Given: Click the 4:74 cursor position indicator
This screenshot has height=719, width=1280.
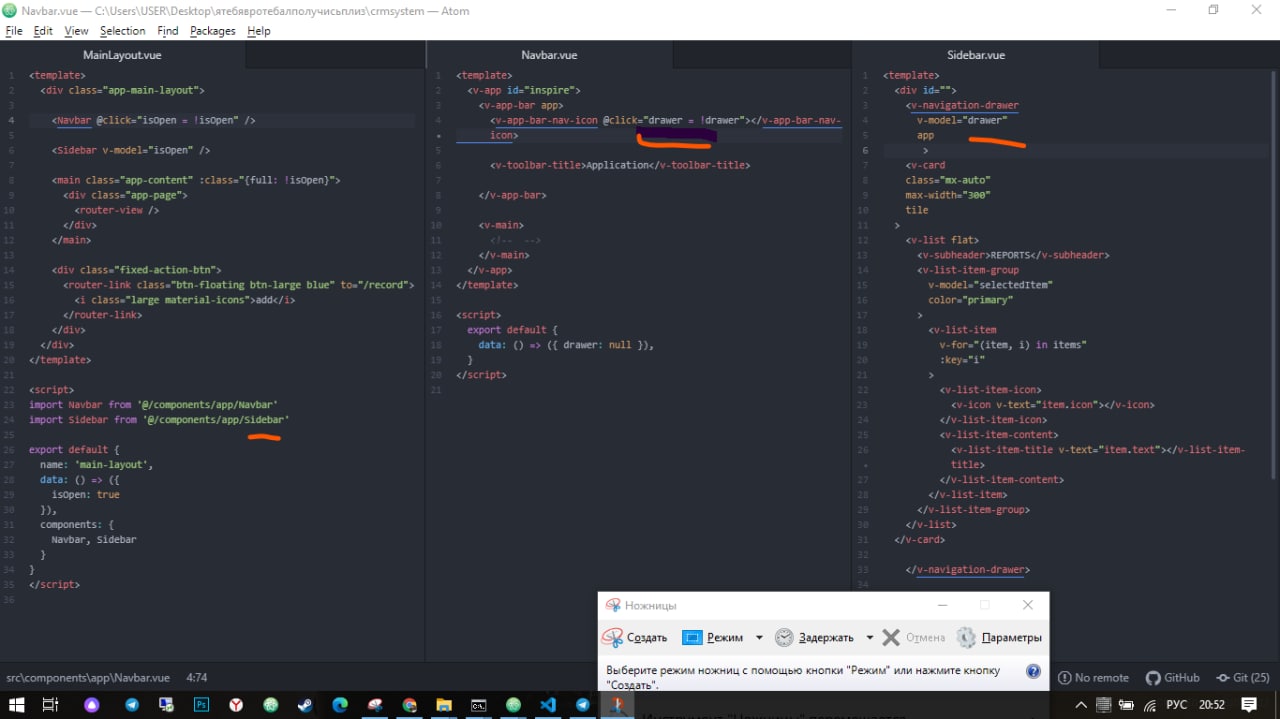Looking at the screenshot, I should 197,677.
